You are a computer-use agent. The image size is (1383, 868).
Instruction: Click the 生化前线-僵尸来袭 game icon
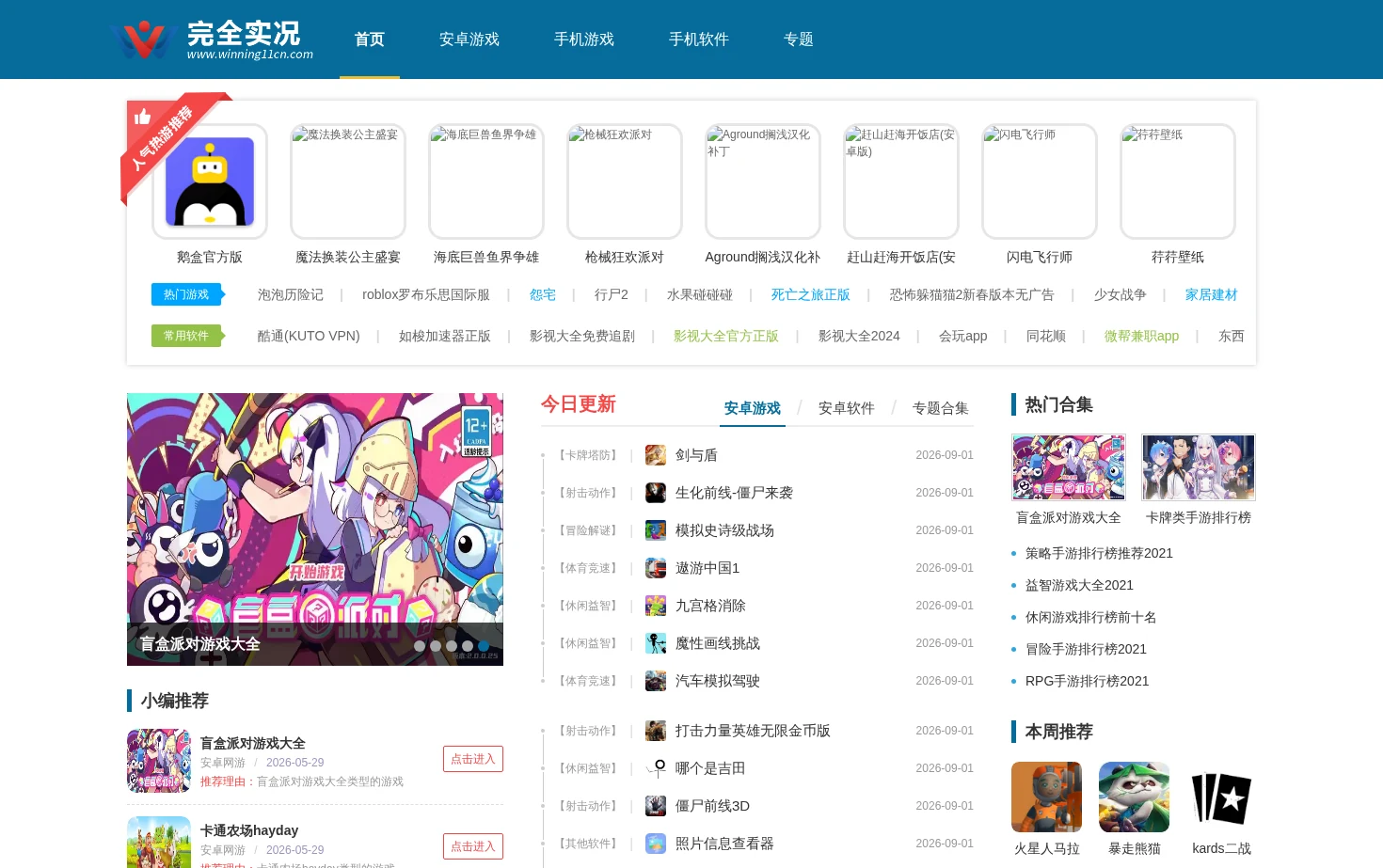[x=656, y=493]
